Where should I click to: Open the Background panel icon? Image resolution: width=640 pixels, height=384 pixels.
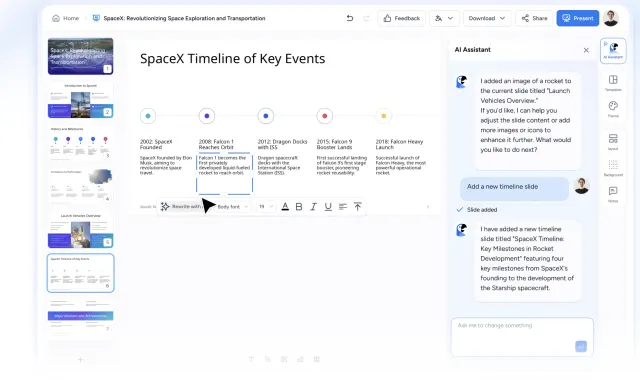tap(613, 168)
